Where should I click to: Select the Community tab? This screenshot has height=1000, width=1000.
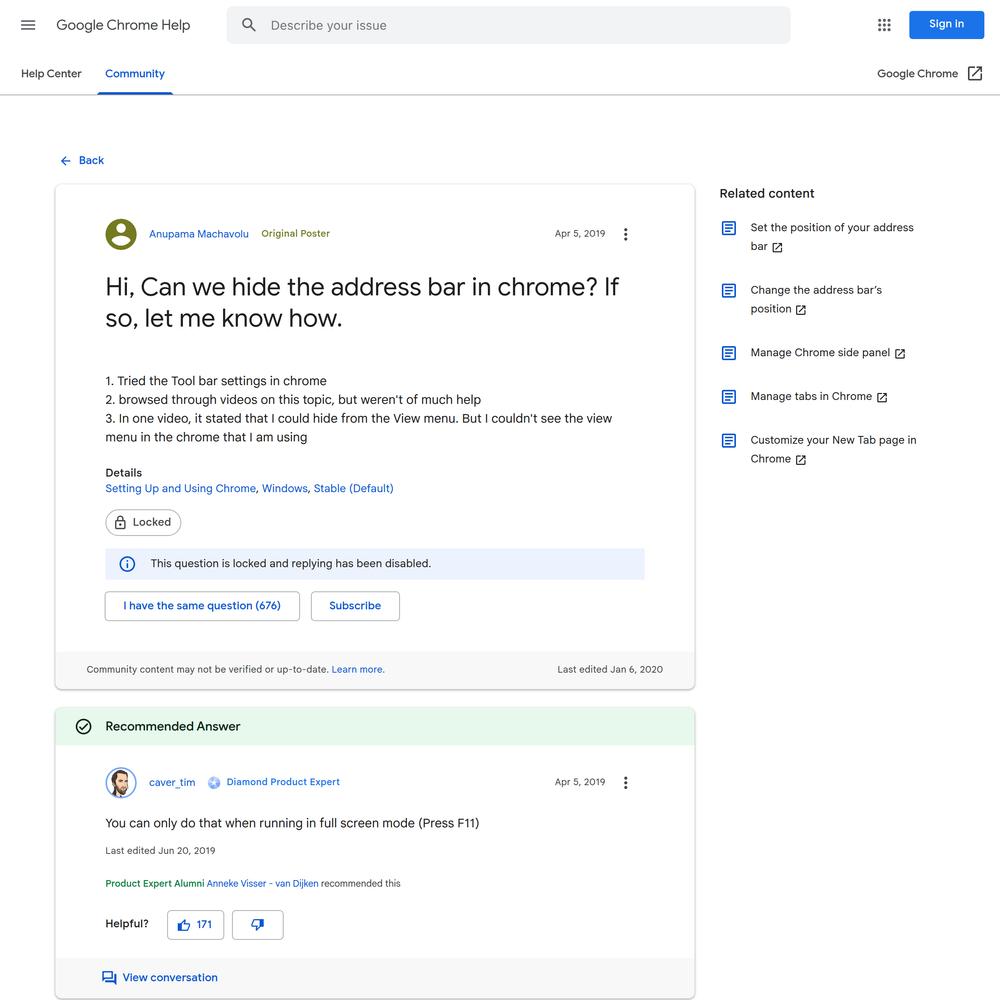click(x=135, y=73)
